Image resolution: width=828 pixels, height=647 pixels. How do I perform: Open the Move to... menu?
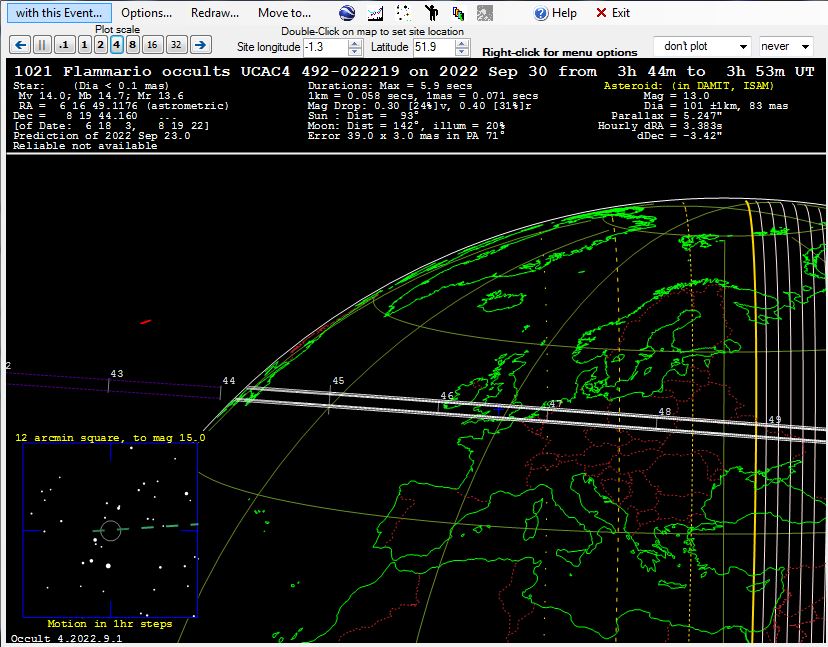(284, 13)
